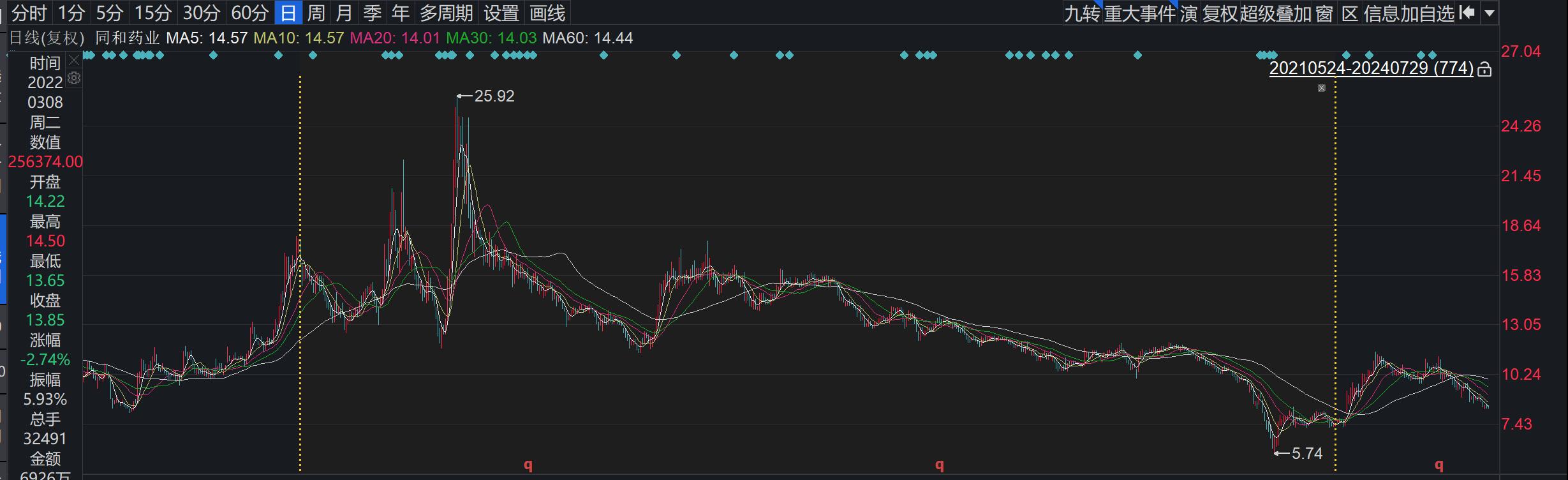Toggle the lock icon beside date range
This screenshot has height=480, width=1568.
[x=1484, y=69]
